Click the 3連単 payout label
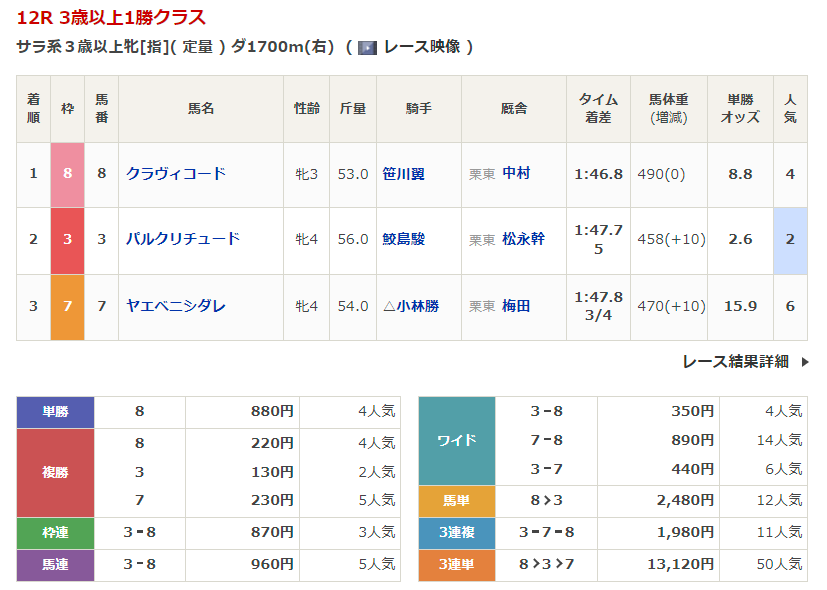Viewport: 827px width, 590px height. pyautogui.click(x=456, y=566)
